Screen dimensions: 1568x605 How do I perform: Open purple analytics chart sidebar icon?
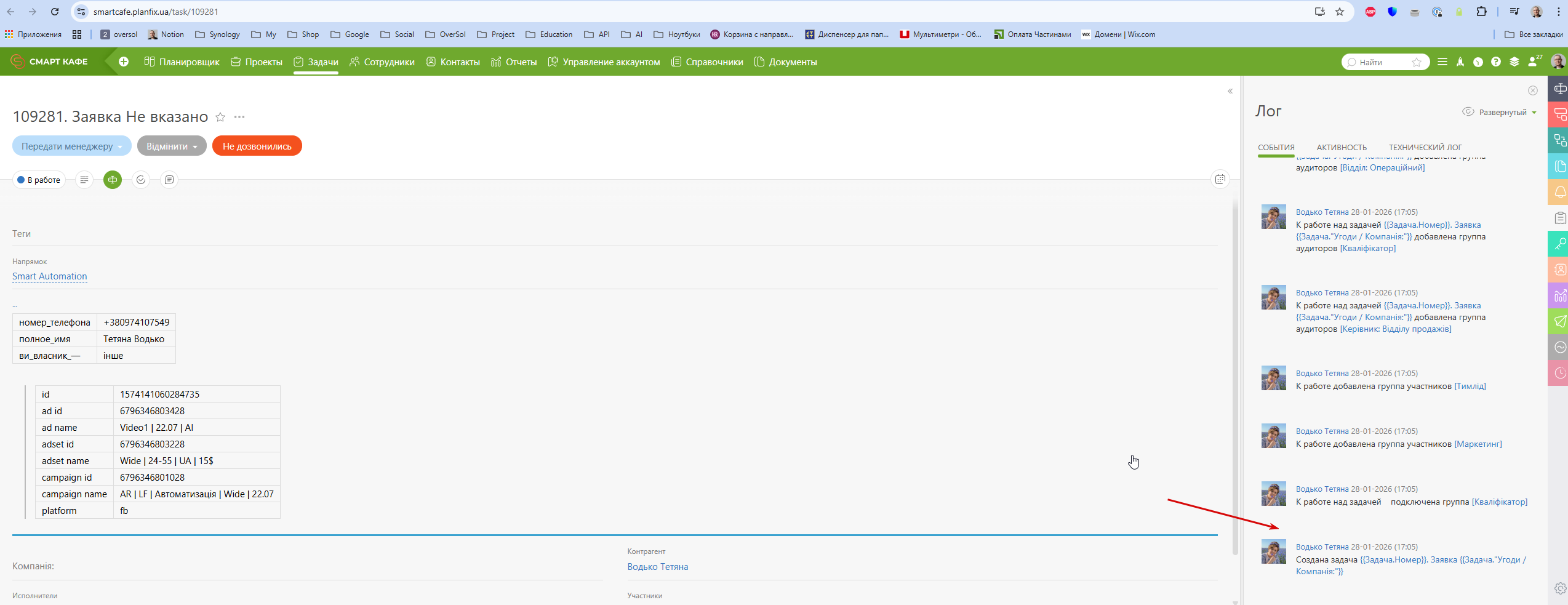[x=1558, y=296]
